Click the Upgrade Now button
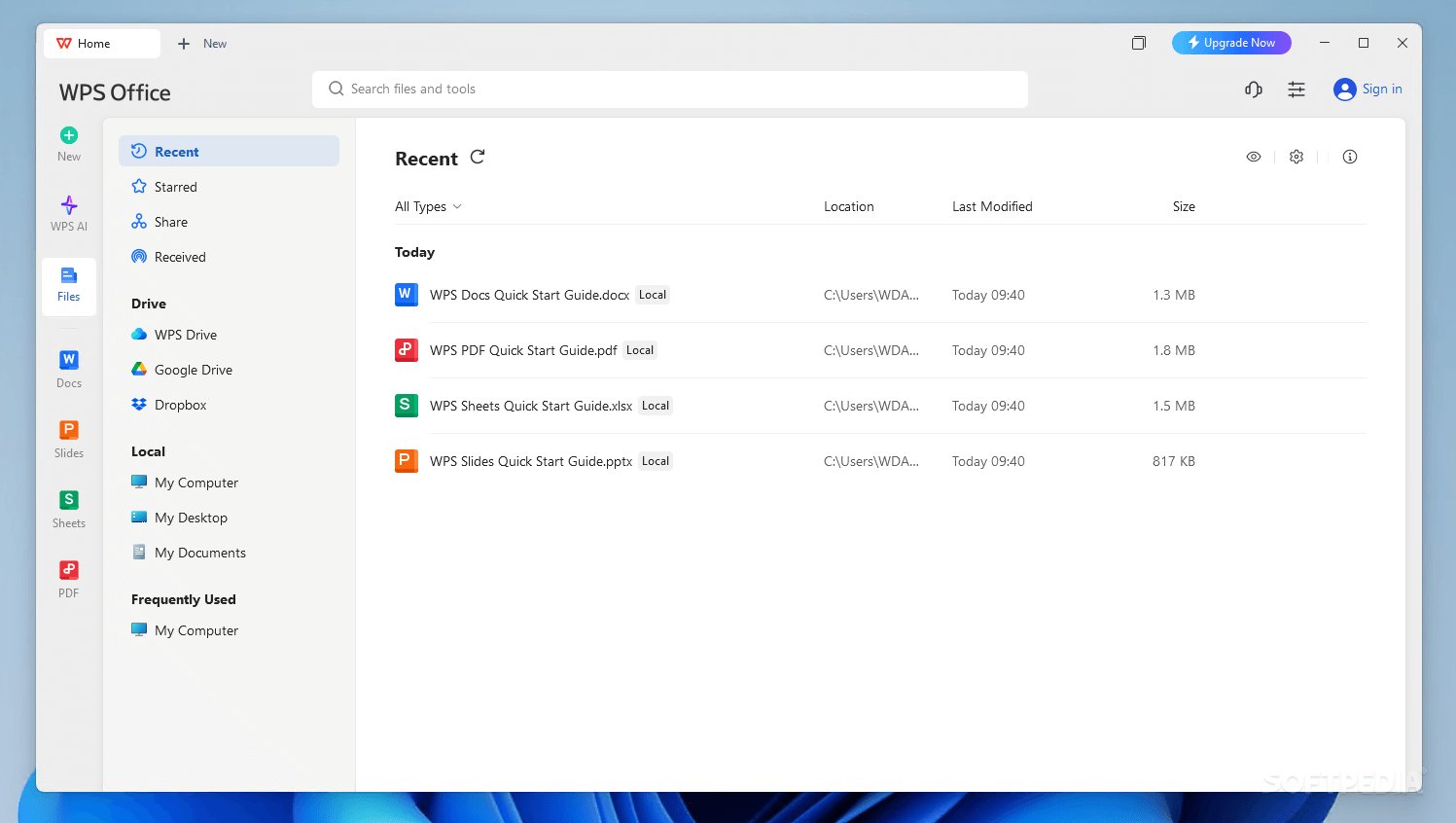 [x=1231, y=43]
